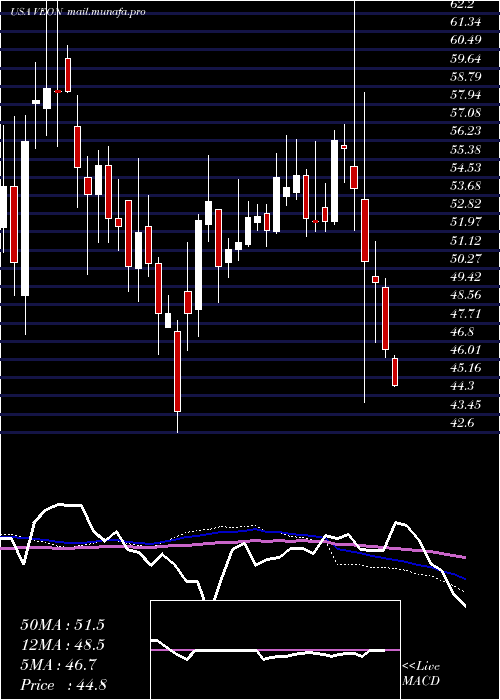Click the Price : 44.8 readout

coord(63,685)
